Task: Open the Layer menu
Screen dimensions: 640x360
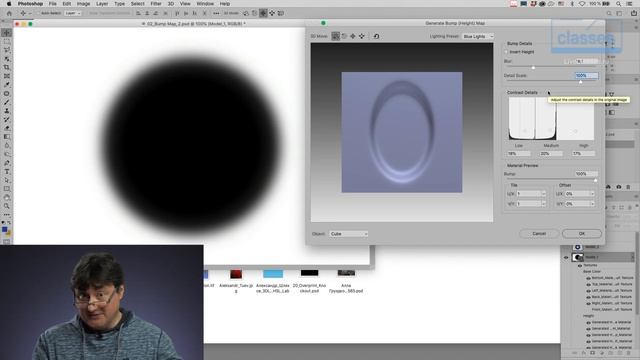Action: [x=102, y=4]
